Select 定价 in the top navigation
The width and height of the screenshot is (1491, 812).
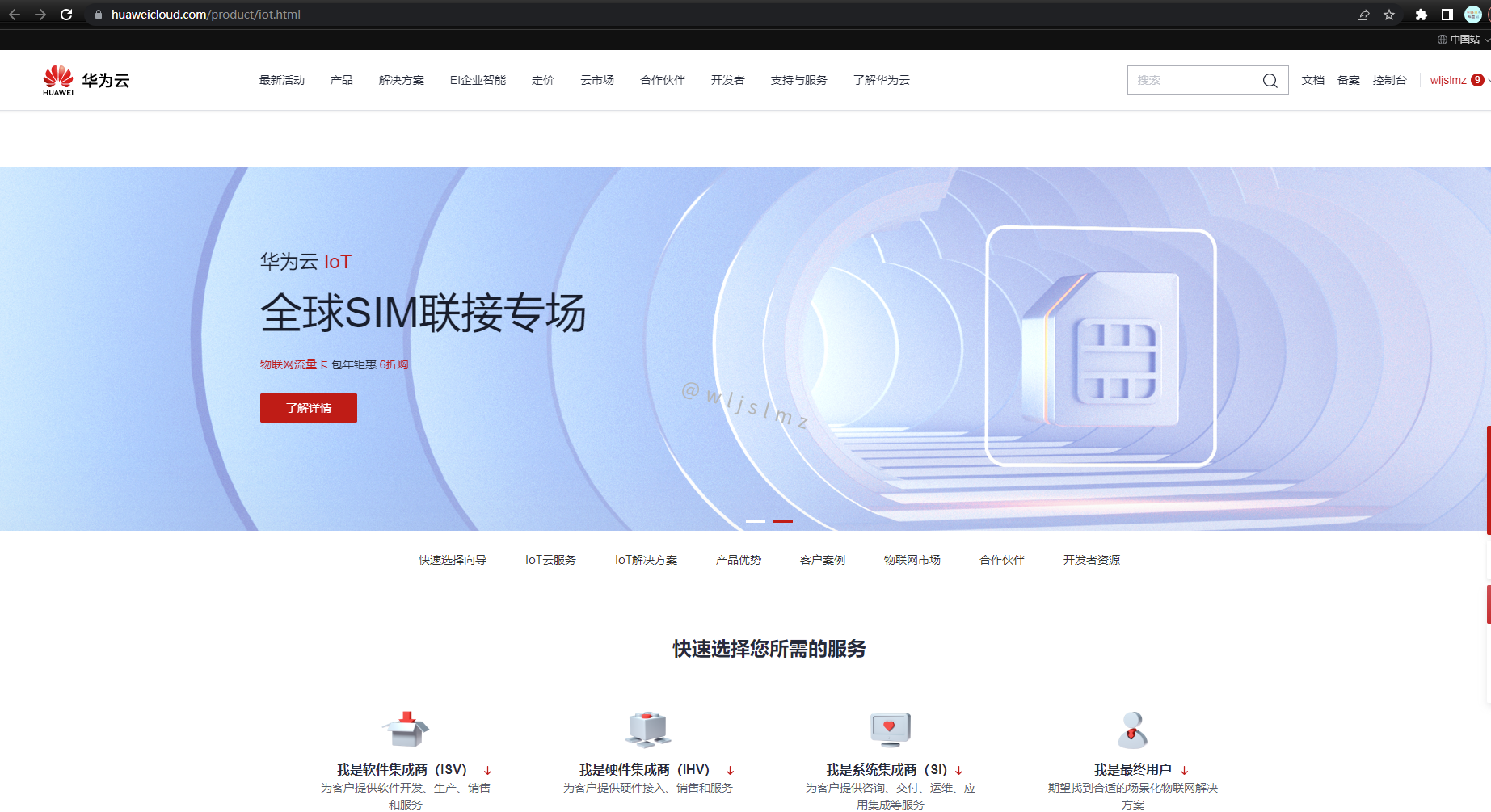tap(543, 80)
